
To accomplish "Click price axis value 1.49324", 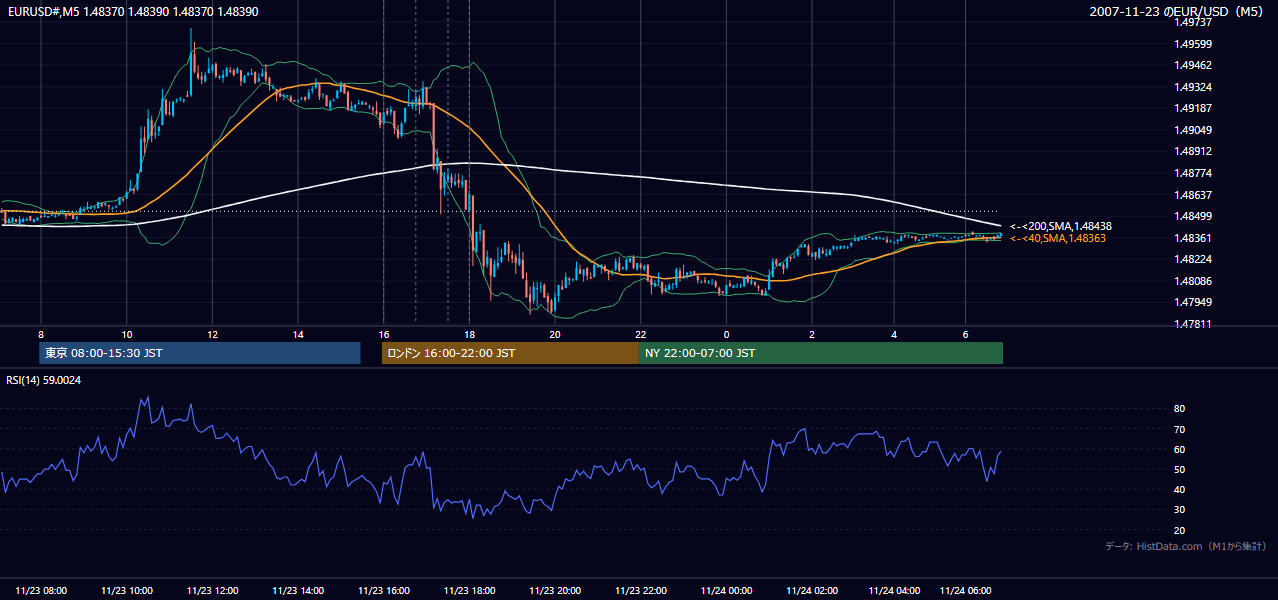I will pyautogui.click(x=1193, y=87).
